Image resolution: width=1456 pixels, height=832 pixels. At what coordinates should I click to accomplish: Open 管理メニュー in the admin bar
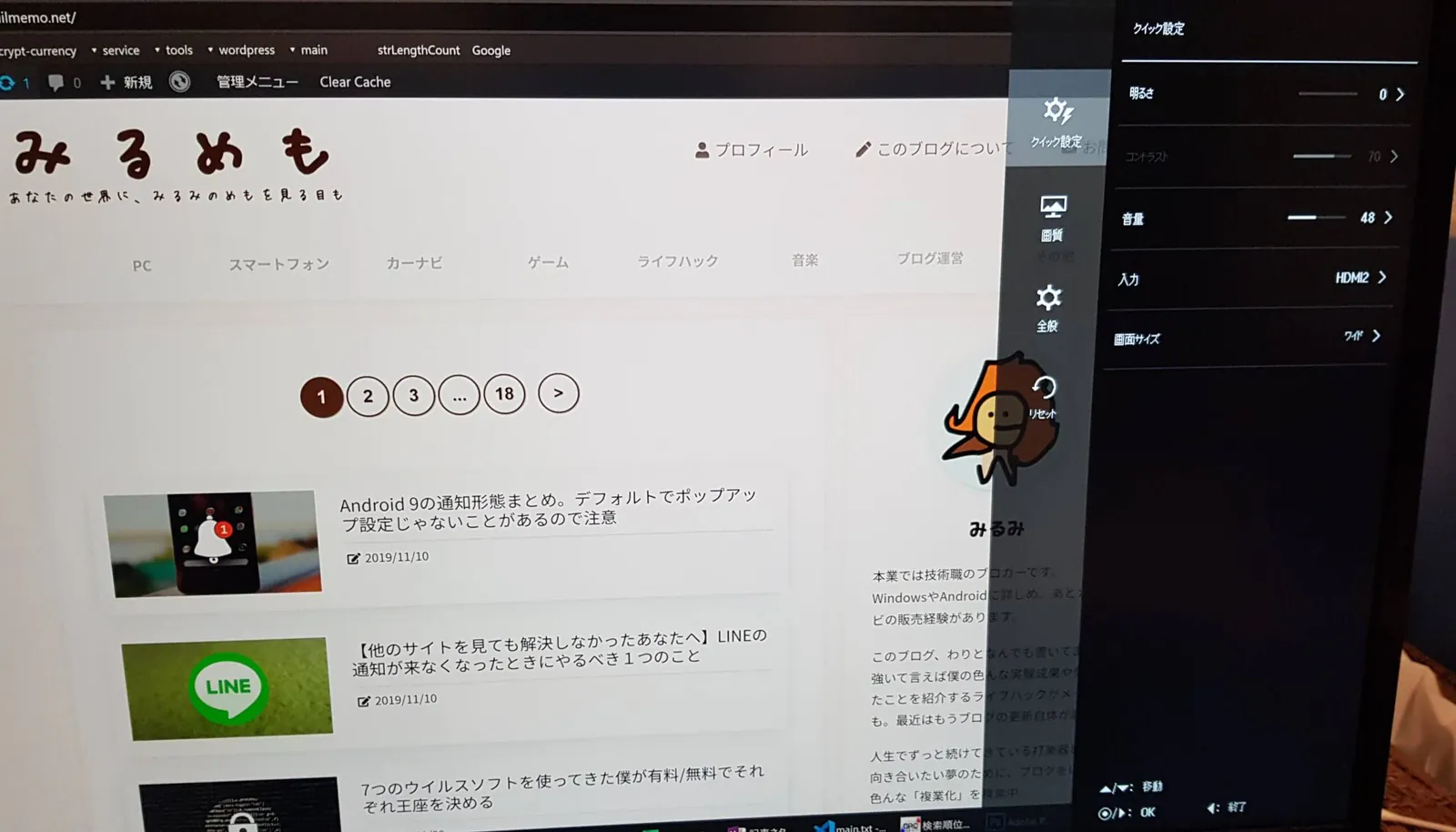(x=258, y=82)
